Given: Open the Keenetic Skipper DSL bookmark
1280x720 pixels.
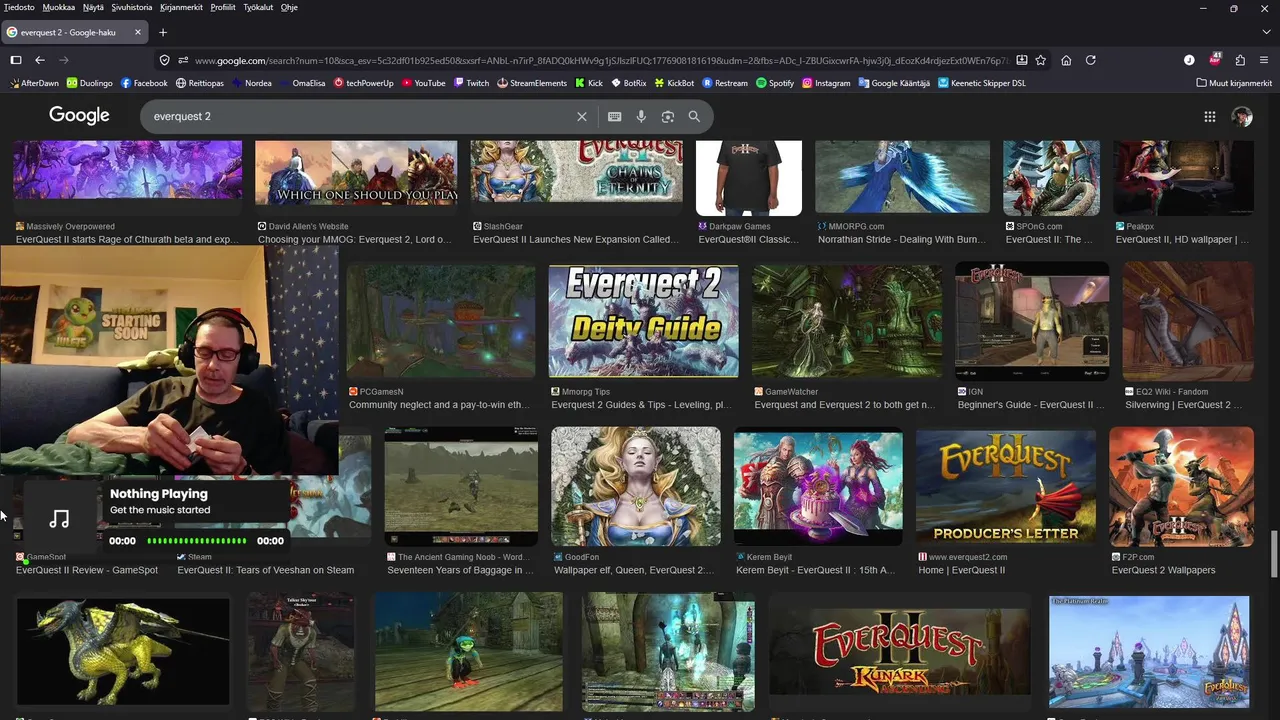Looking at the screenshot, I should coord(982,83).
